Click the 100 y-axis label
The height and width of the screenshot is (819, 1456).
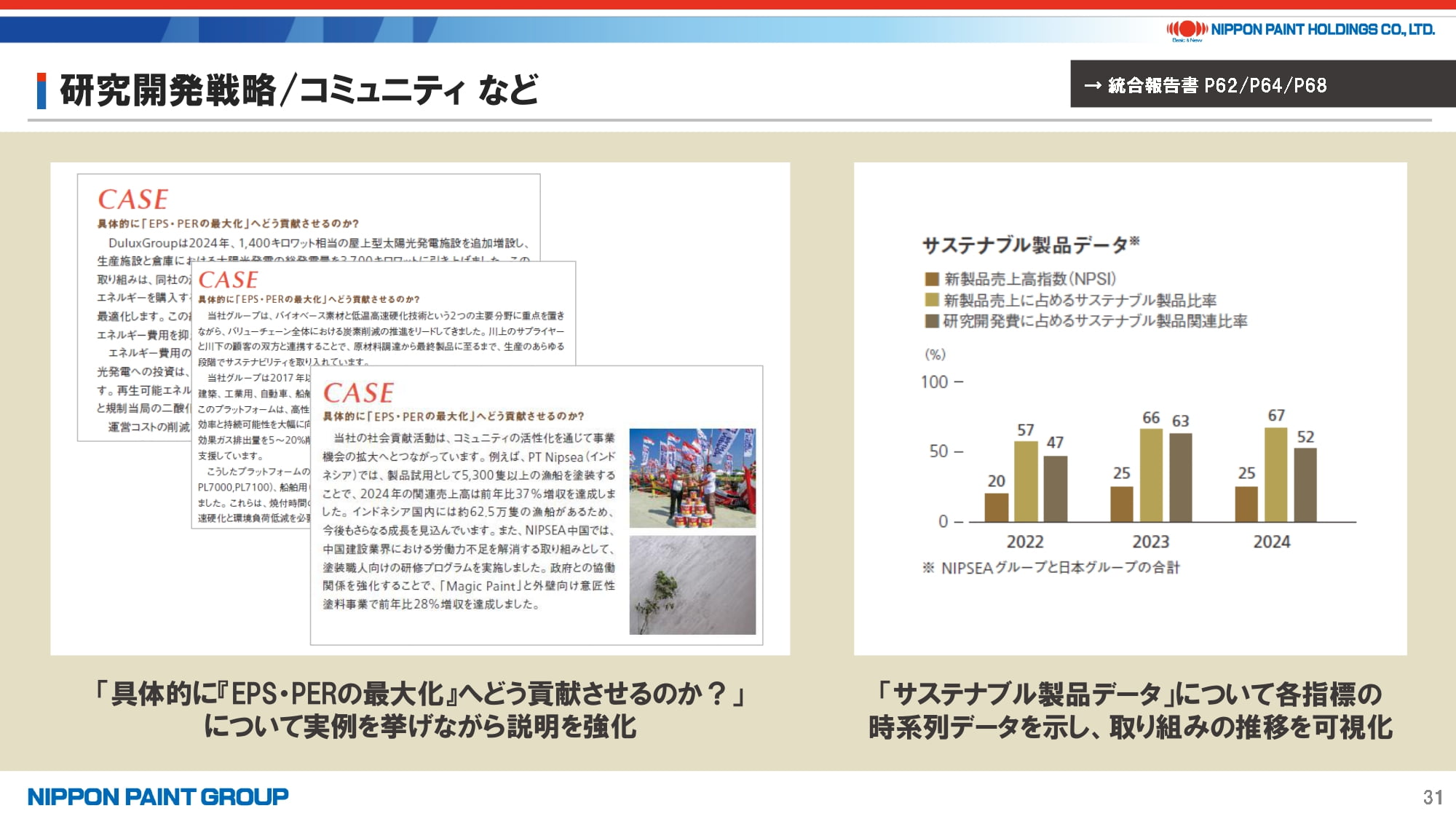coord(935,381)
